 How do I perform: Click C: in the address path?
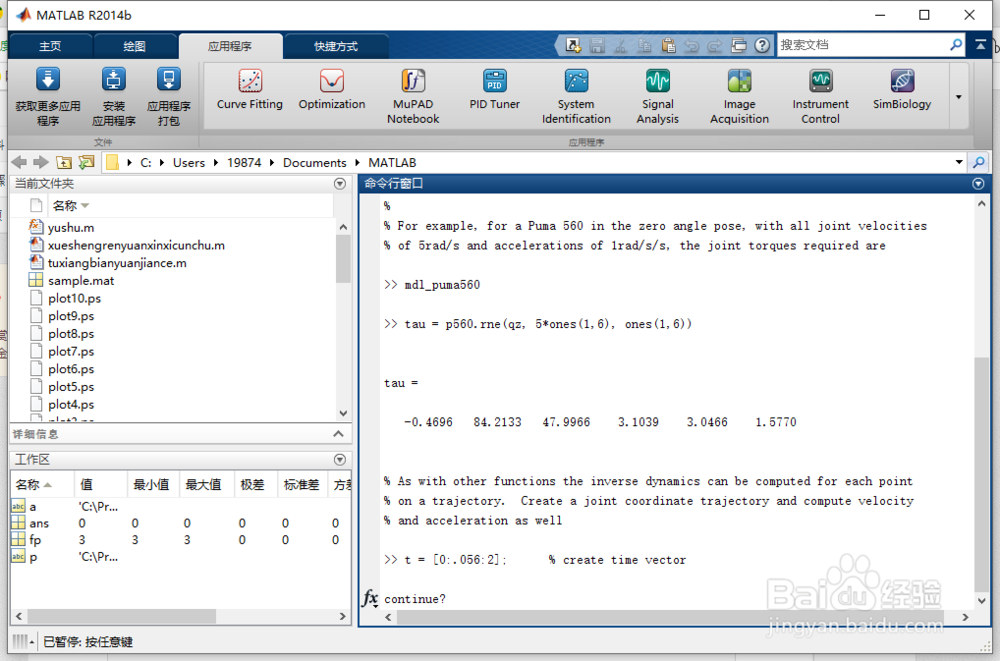tap(145, 163)
